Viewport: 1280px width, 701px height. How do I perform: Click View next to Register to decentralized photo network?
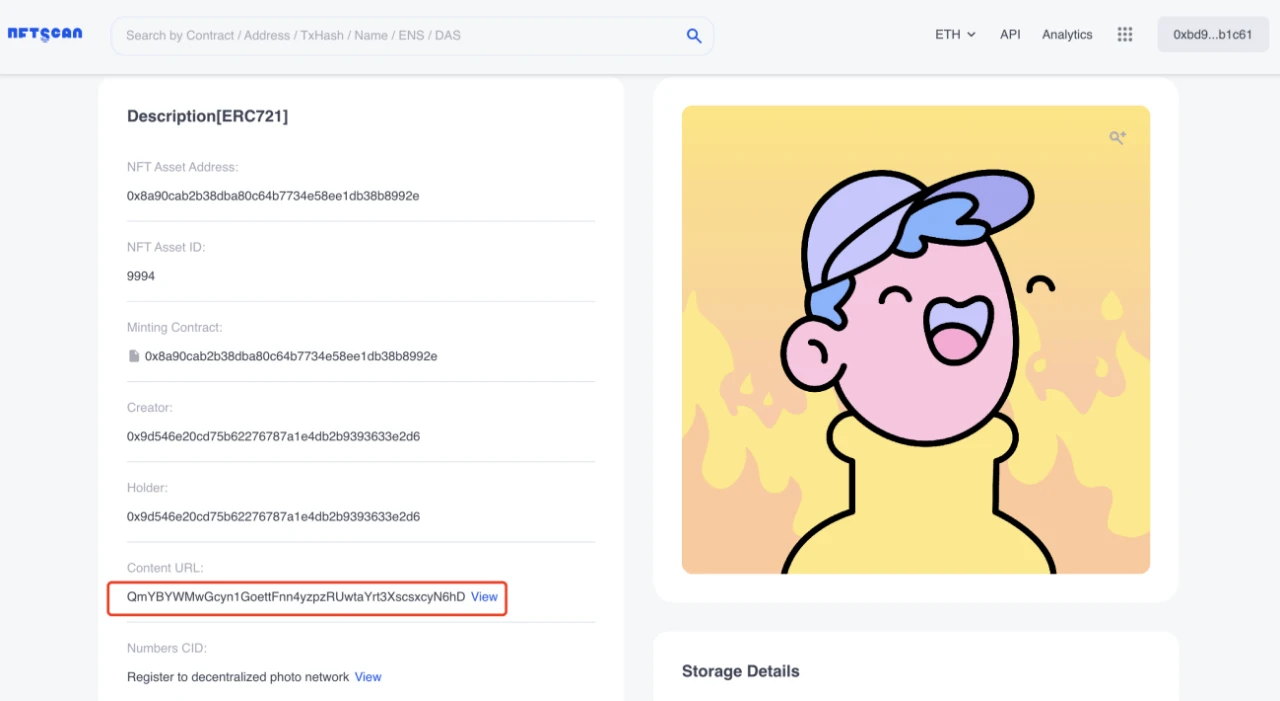[x=368, y=677]
